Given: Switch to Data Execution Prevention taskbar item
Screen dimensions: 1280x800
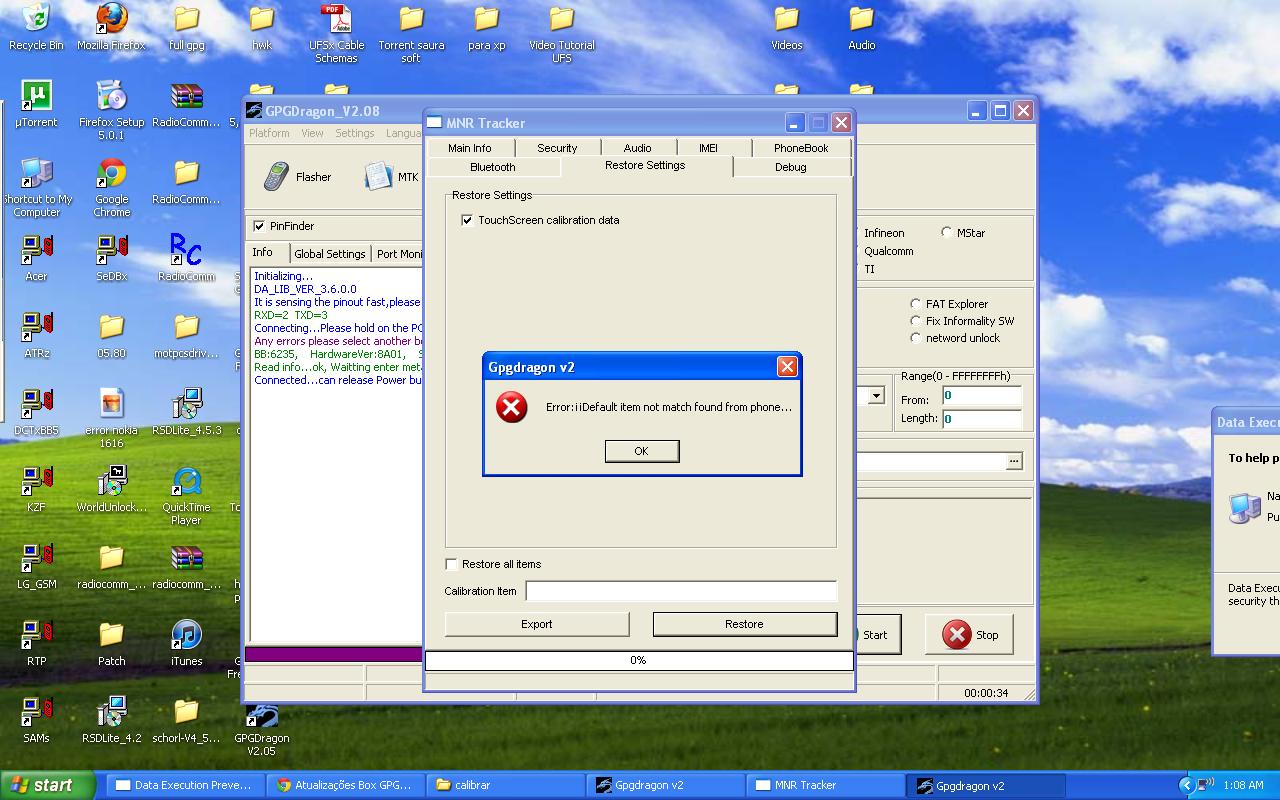Looking at the screenshot, I should [x=186, y=785].
